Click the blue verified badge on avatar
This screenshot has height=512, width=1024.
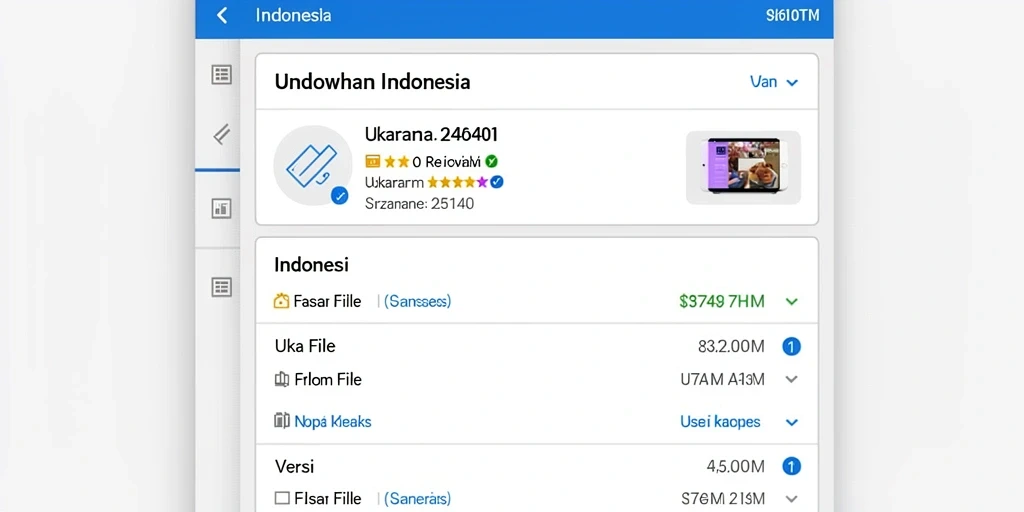coord(339,195)
